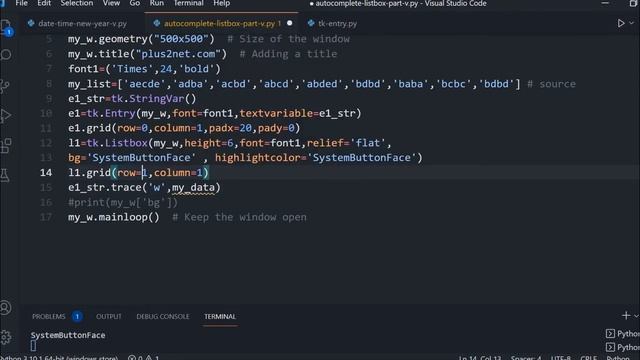This screenshot has height=360, width=640.
Task: Click the Python icon on tk-entry.py tab
Action: 311,23
